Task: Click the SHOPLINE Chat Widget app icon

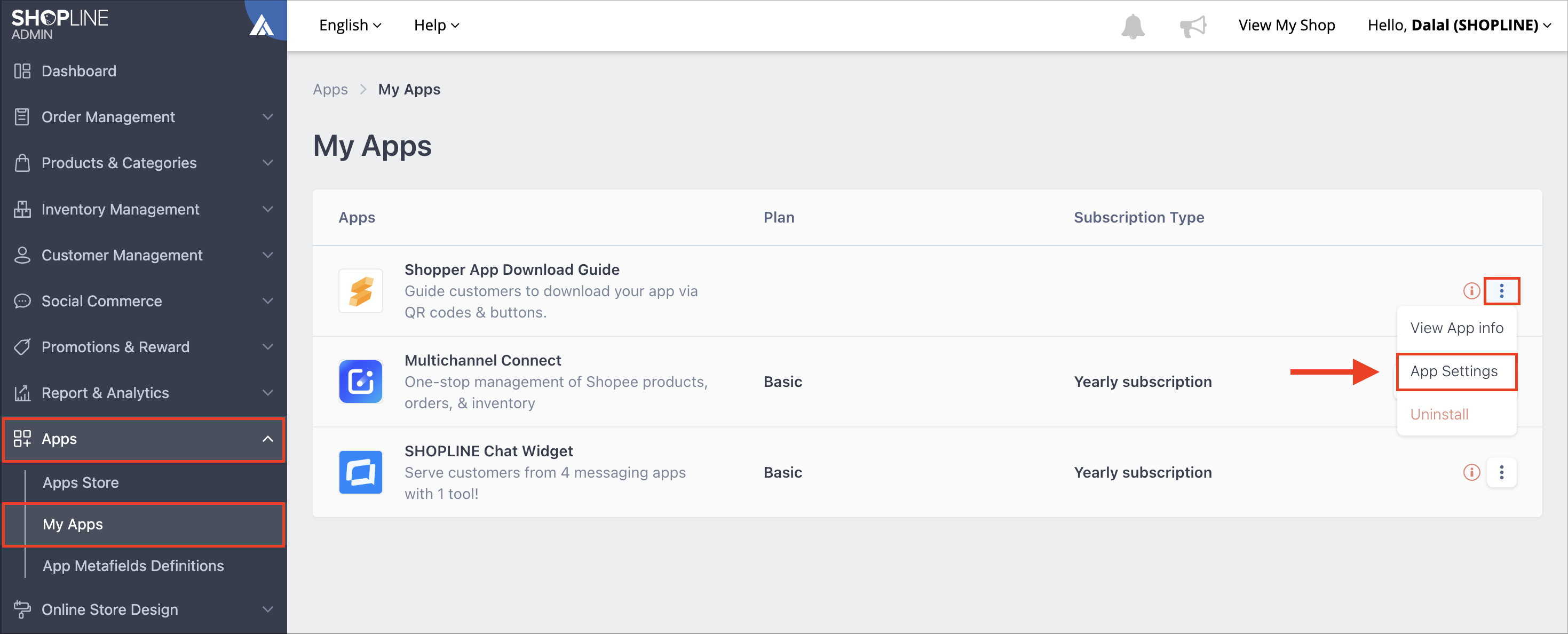Action: click(x=360, y=472)
